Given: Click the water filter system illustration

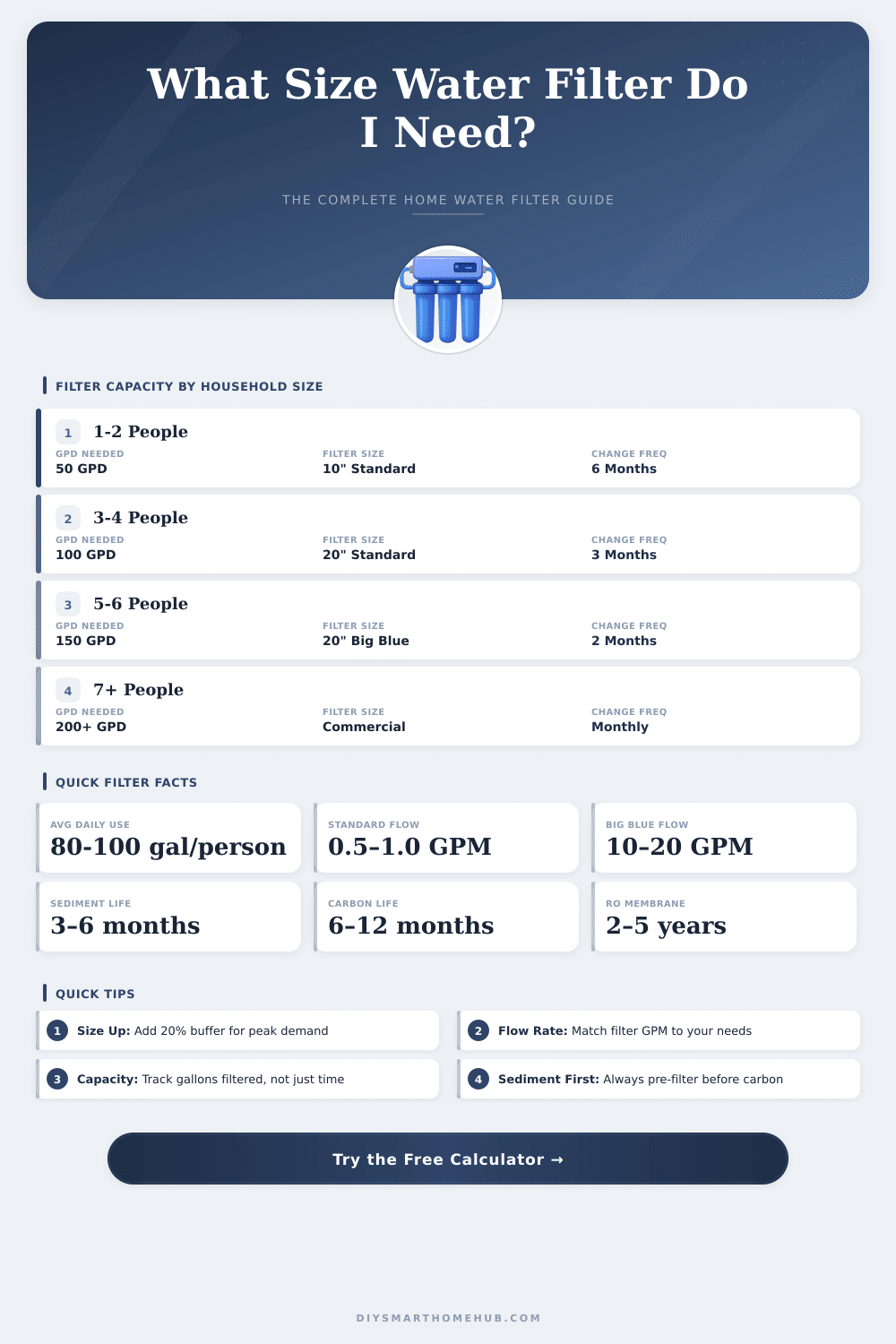Looking at the screenshot, I should tap(448, 299).
